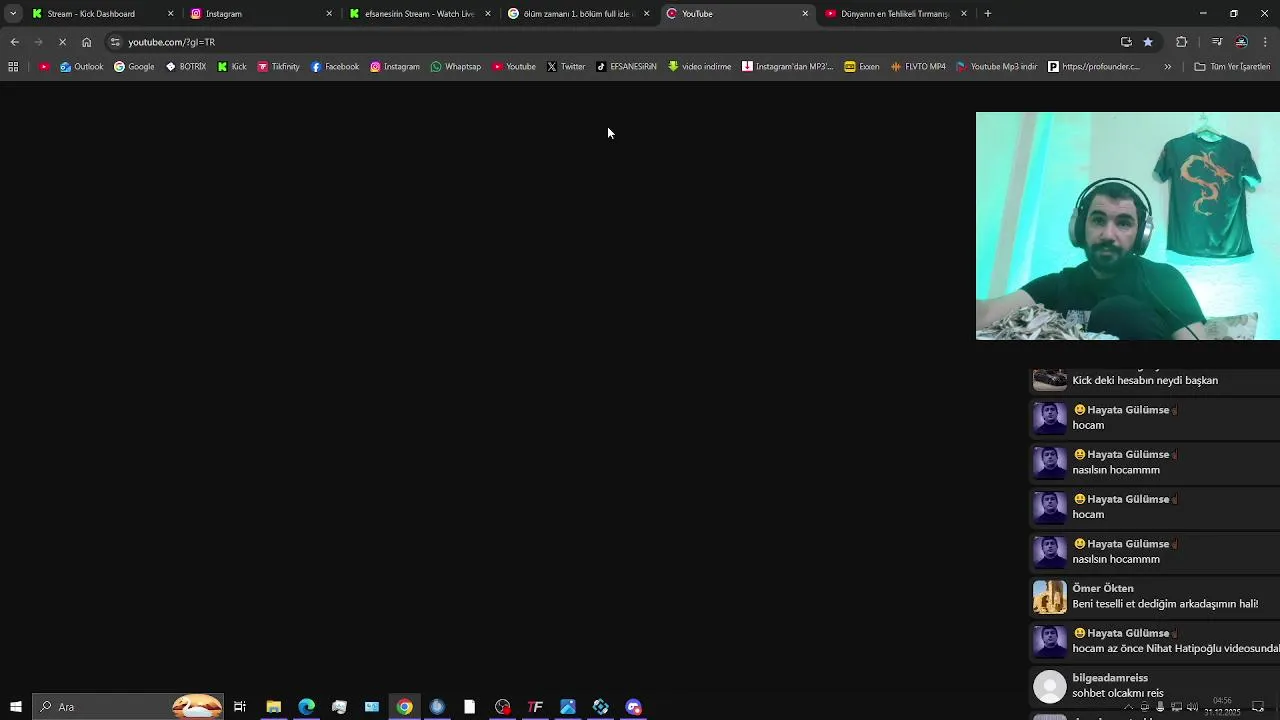Open the Google bookmark
The width and height of the screenshot is (1280, 720).
click(134, 67)
